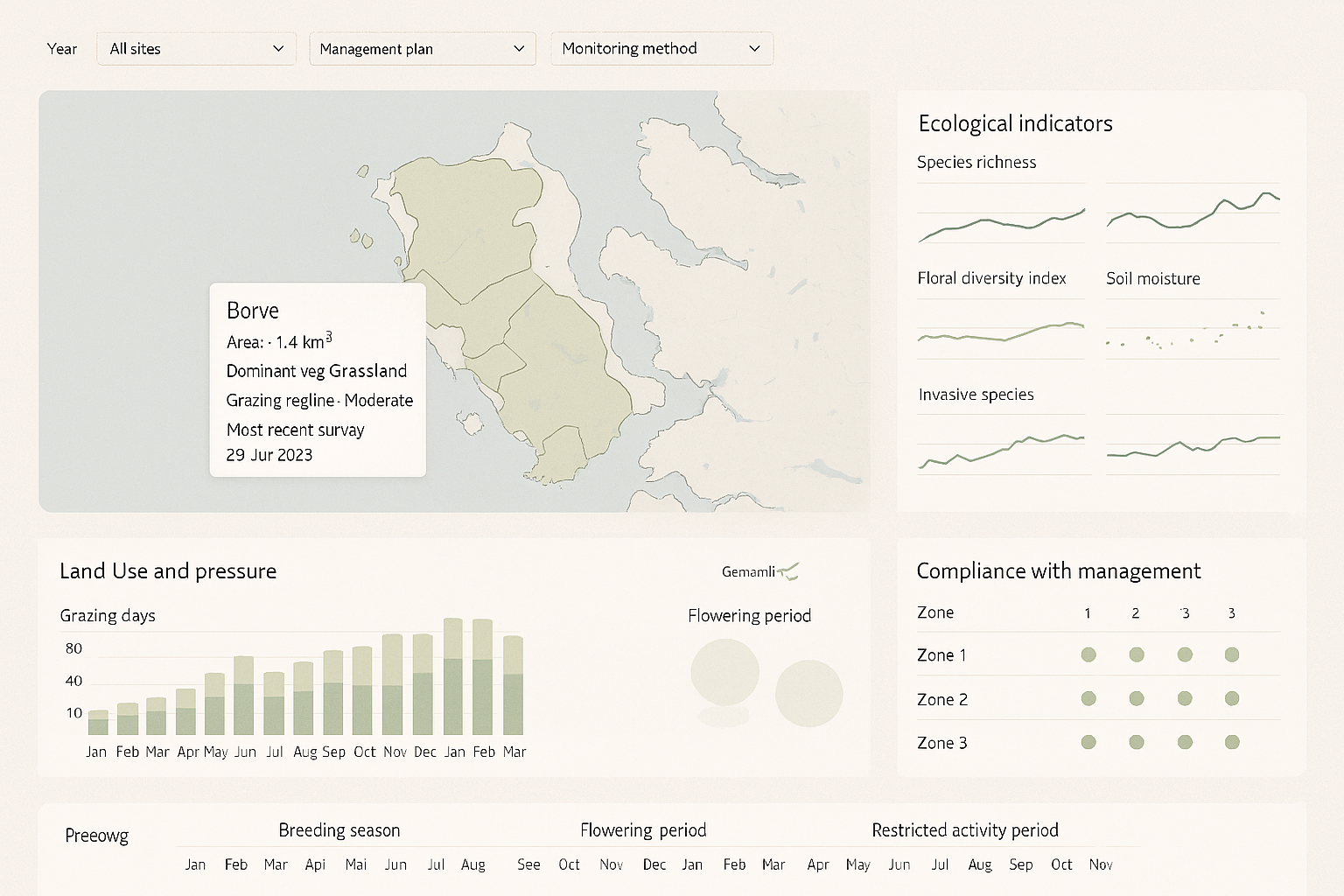The width and height of the screenshot is (1344, 896).
Task: Toggle Zone 3 compliance dot in last column
Action: tap(1231, 741)
